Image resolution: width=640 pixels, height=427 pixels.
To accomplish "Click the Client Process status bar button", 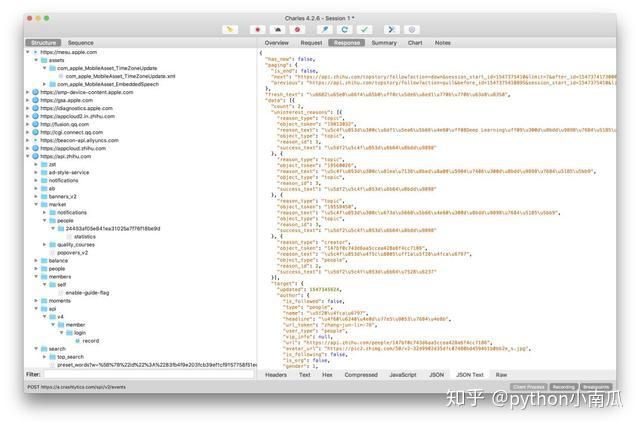I will pyautogui.click(x=529, y=387).
